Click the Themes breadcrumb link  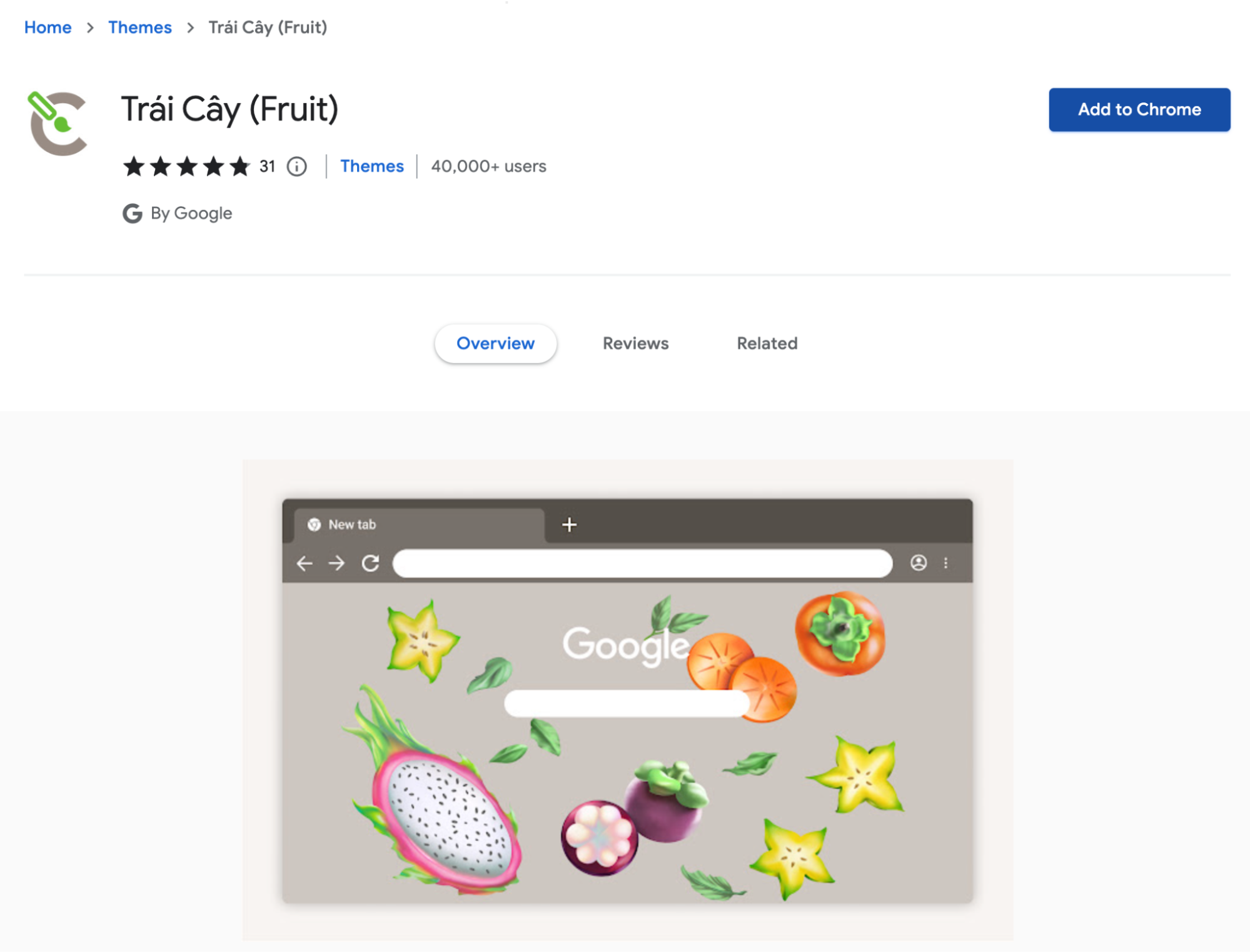140,27
